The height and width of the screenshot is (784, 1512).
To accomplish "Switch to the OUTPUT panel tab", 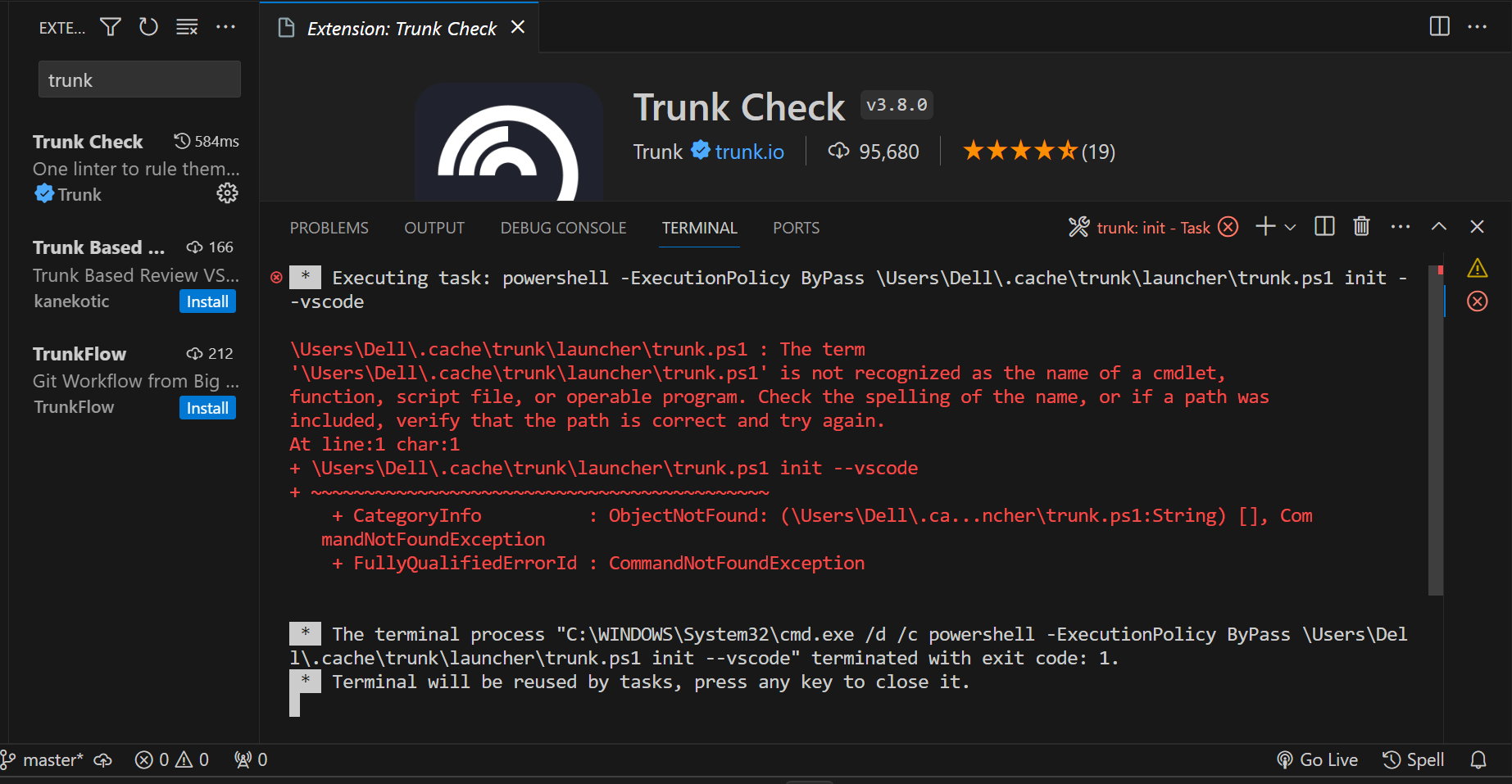I will point(434,228).
